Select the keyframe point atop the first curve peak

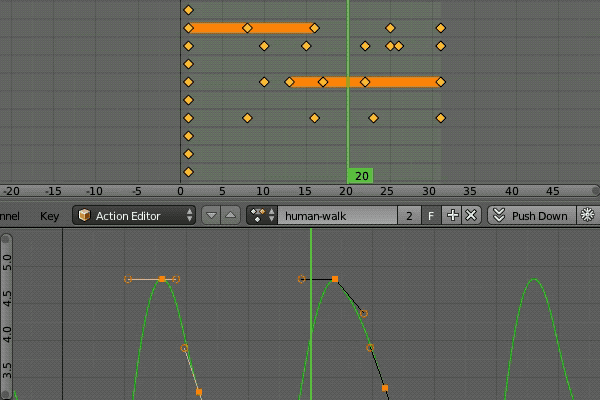point(162,279)
